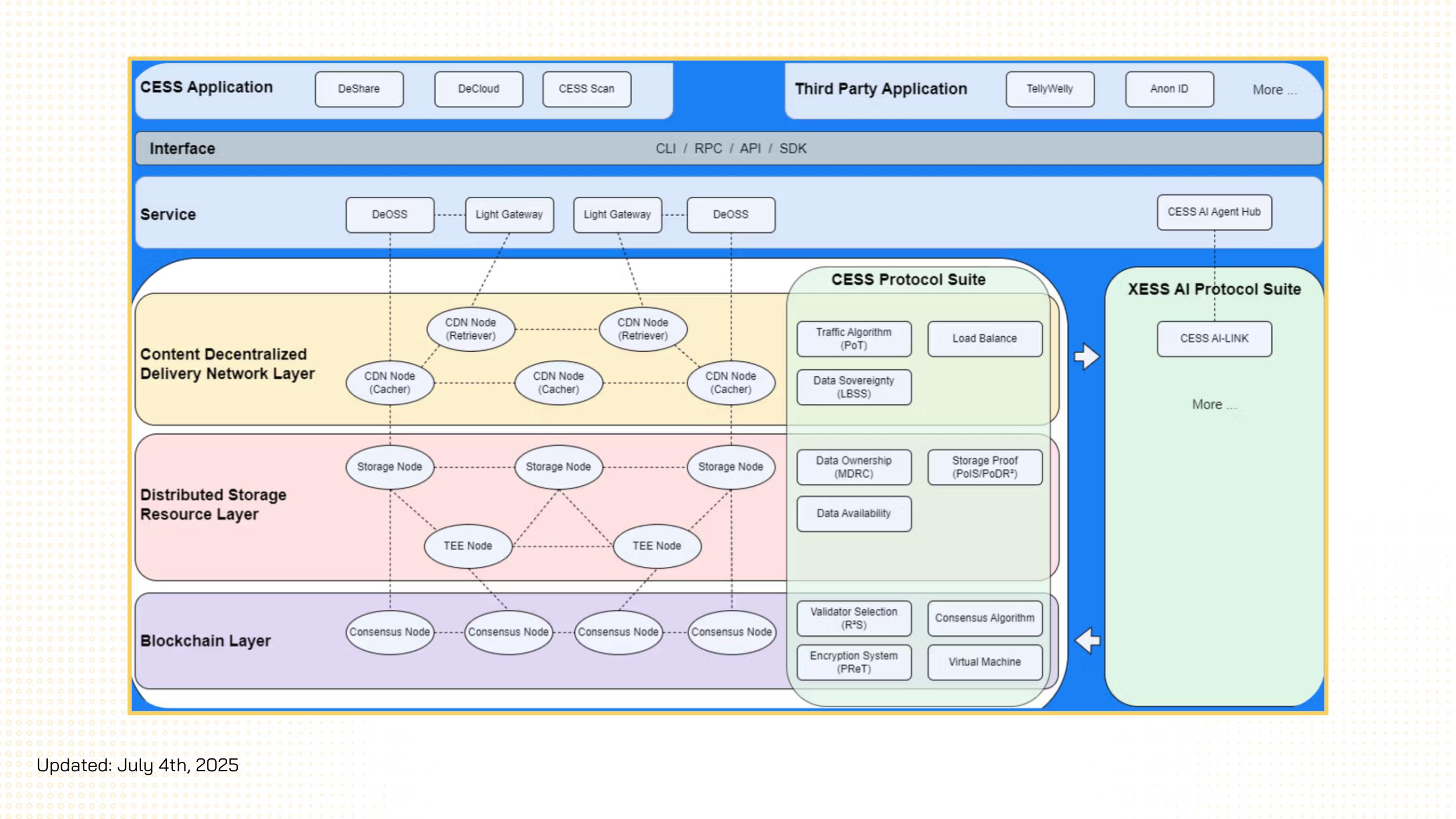This screenshot has width=1456, height=819.
Task: Click CLI in the Interface bar
Action: coord(666,149)
